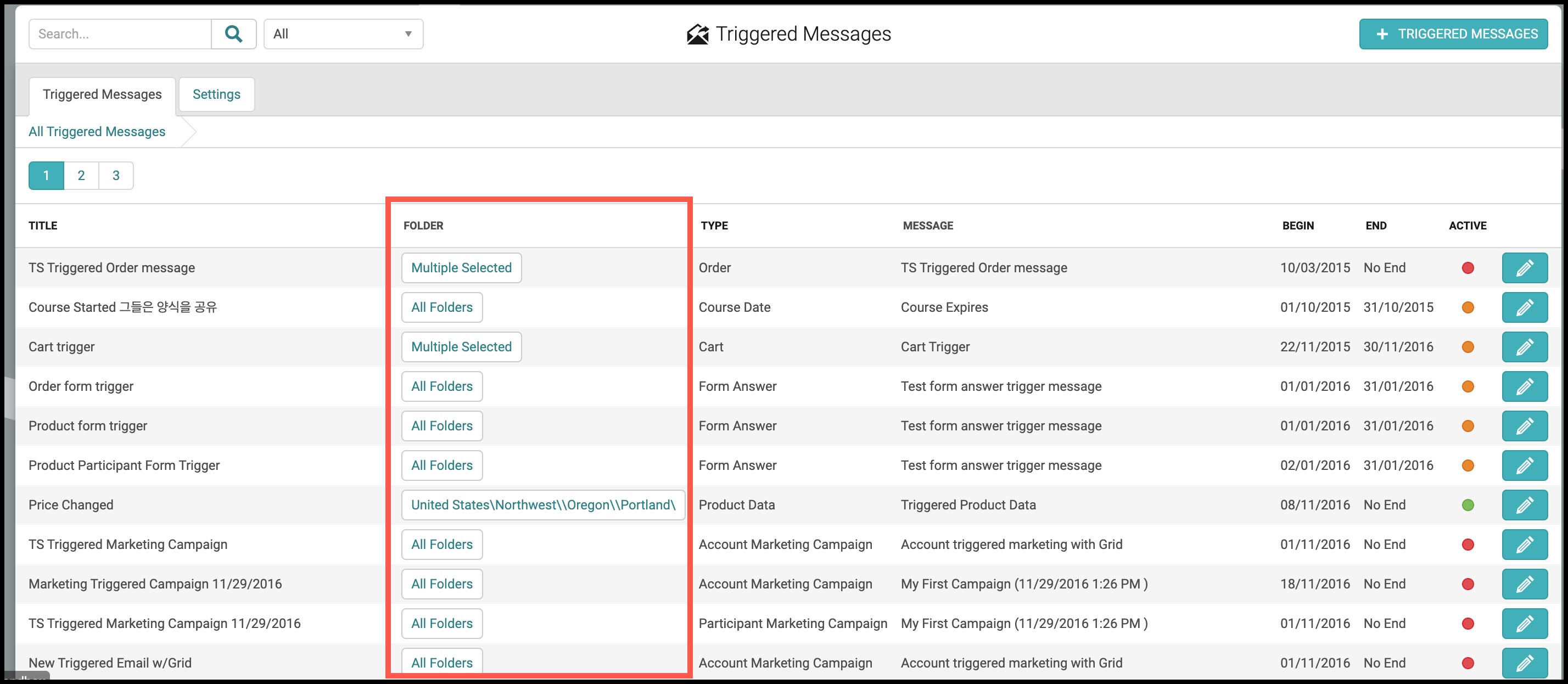Viewport: 1568px width, 684px height.
Task: Open the All filter dropdown
Action: click(343, 34)
